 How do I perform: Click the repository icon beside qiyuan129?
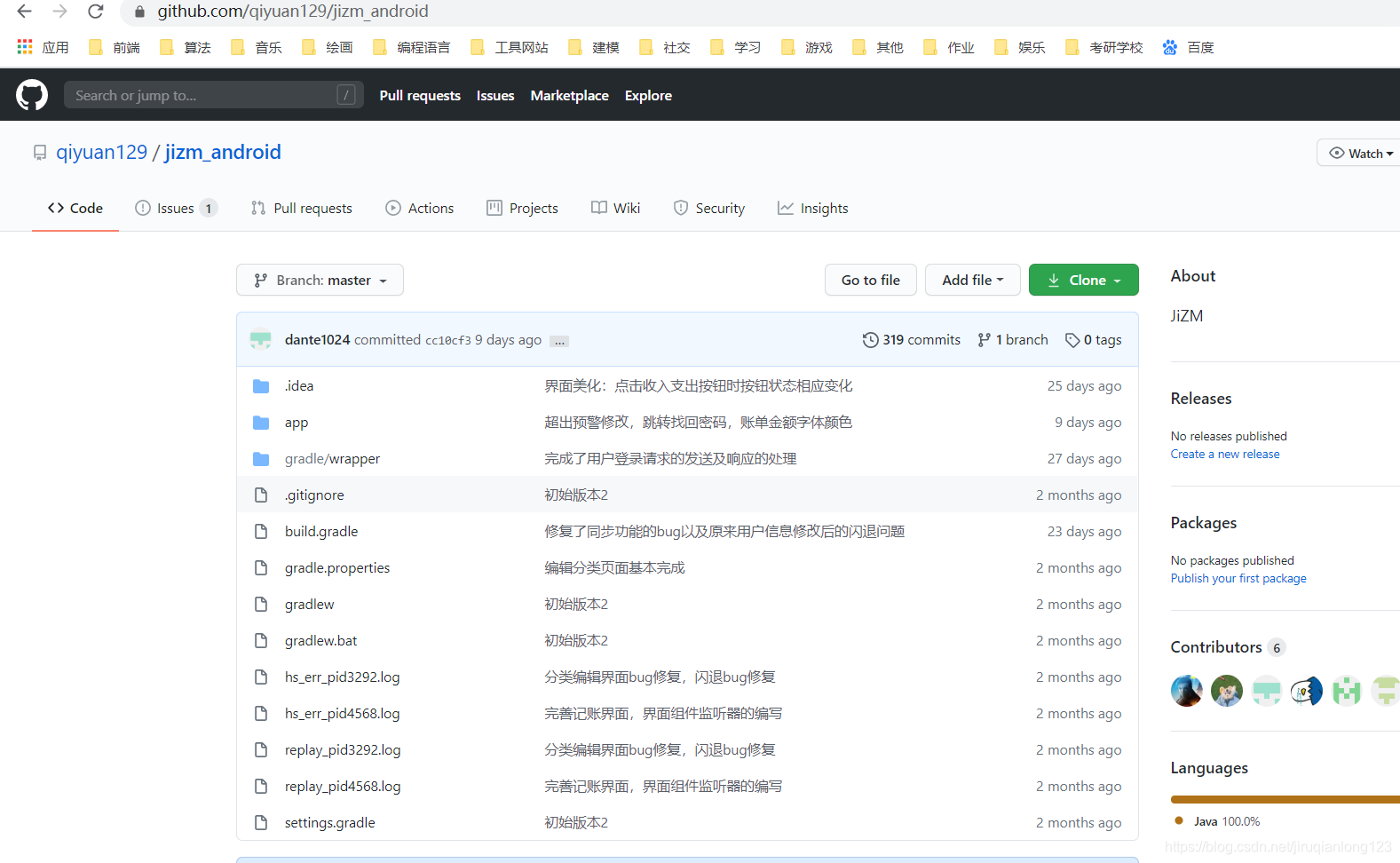[40, 153]
